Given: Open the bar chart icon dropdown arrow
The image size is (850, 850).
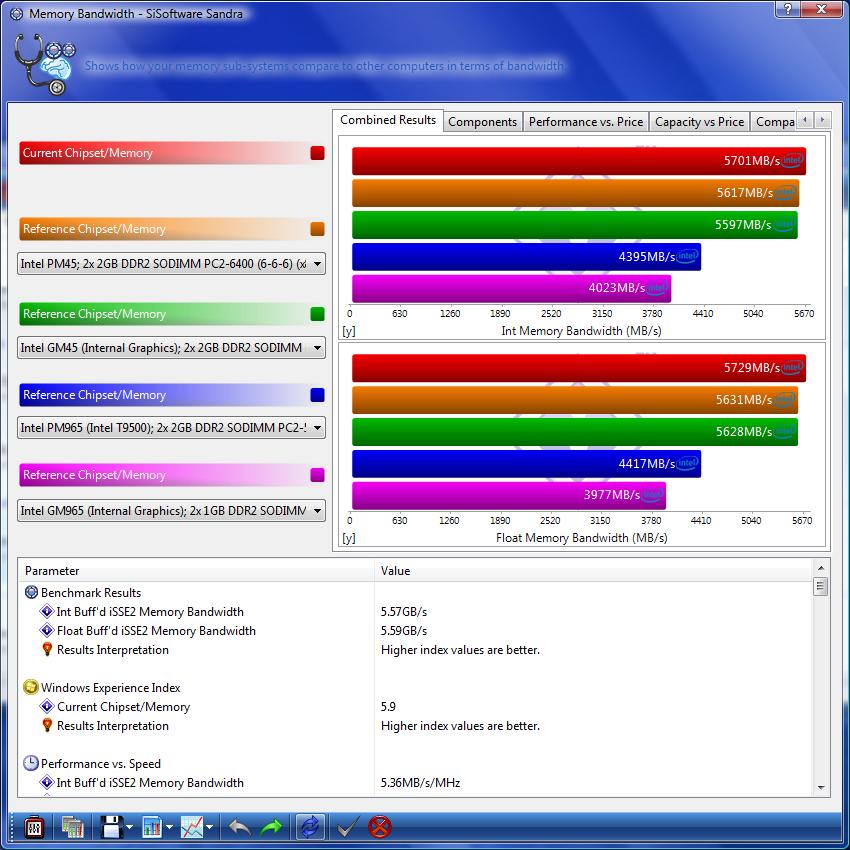Looking at the screenshot, I should coord(169,828).
